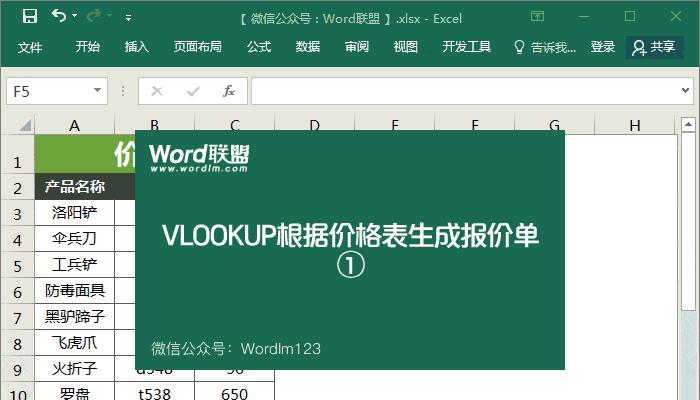Viewport: 700px width, 400px height.
Task: Switch to the 页面布局 ribbon tab
Action: coord(198,46)
